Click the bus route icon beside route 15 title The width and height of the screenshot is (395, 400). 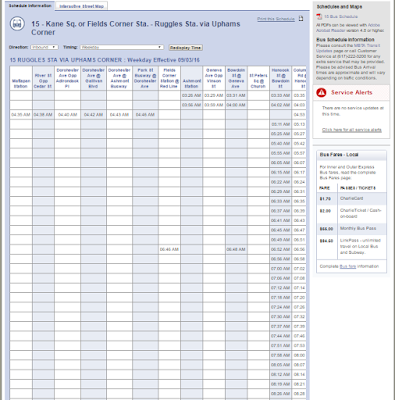(17, 24)
